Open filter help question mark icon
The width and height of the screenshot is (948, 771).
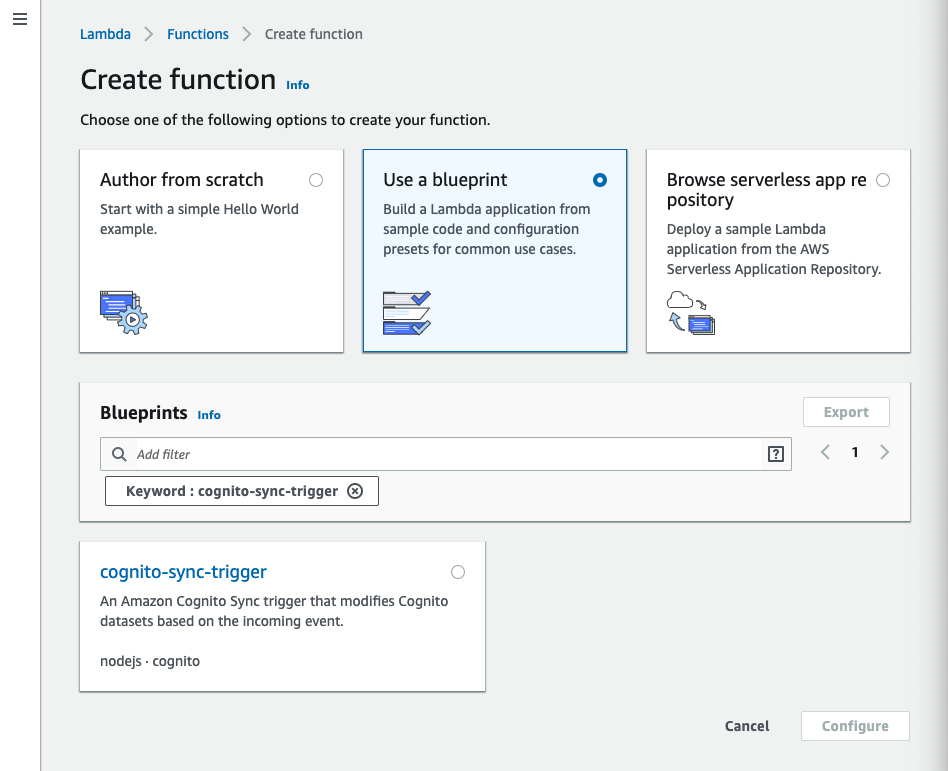point(776,454)
